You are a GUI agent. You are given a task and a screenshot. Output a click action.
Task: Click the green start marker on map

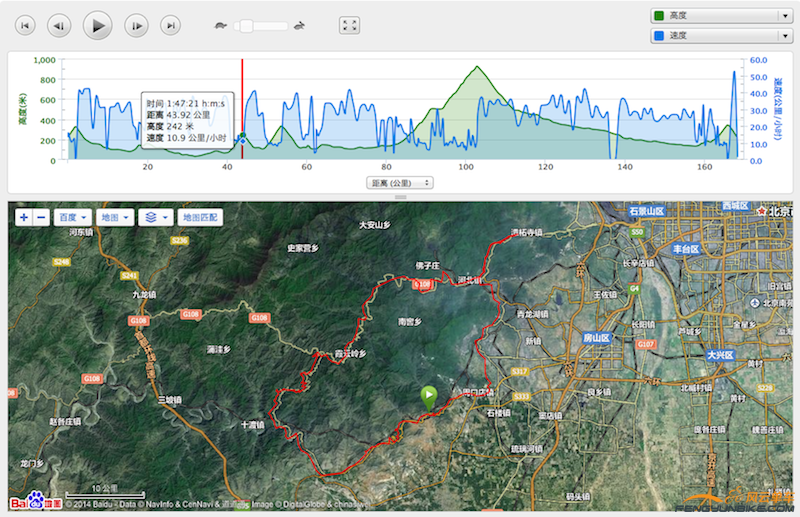click(x=429, y=398)
